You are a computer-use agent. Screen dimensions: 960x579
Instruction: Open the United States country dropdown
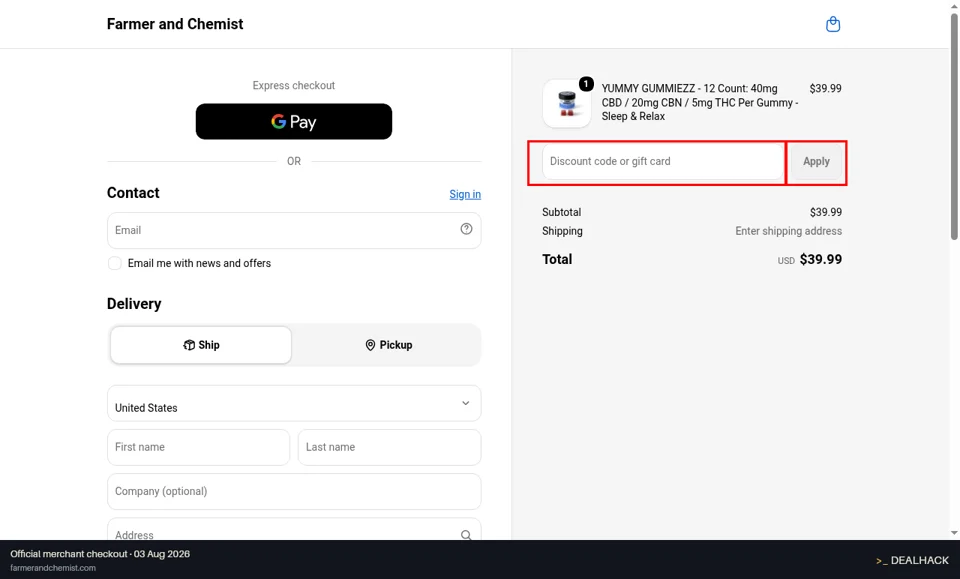294,403
